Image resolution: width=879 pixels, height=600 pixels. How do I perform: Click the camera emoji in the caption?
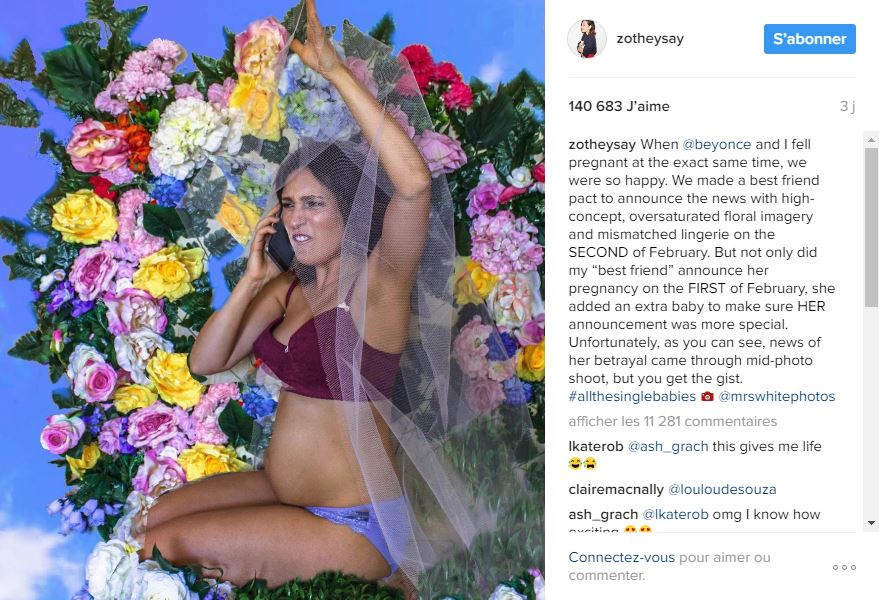pyautogui.click(x=707, y=396)
